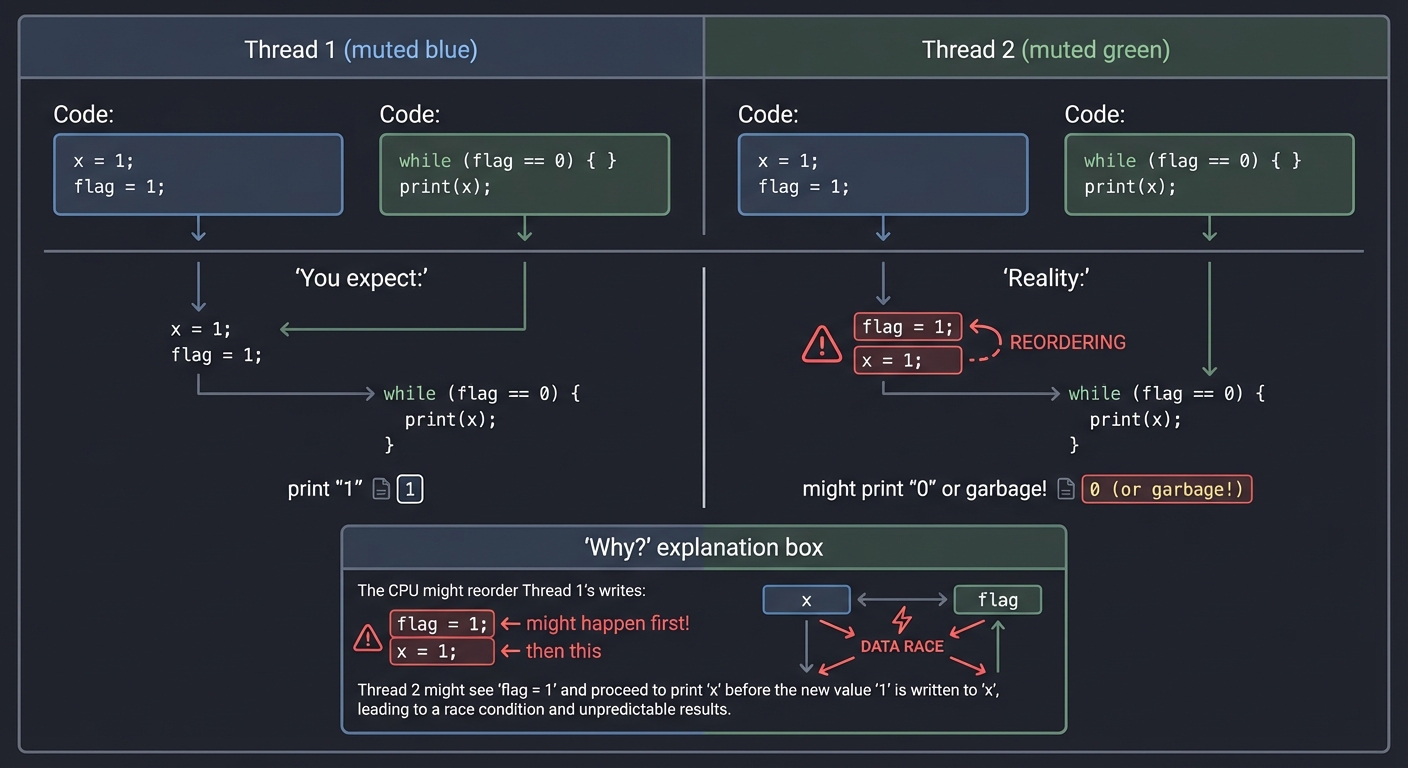Click the document icon near "0 (or garbage!)"
This screenshot has height=768, width=1408.
[1065, 488]
